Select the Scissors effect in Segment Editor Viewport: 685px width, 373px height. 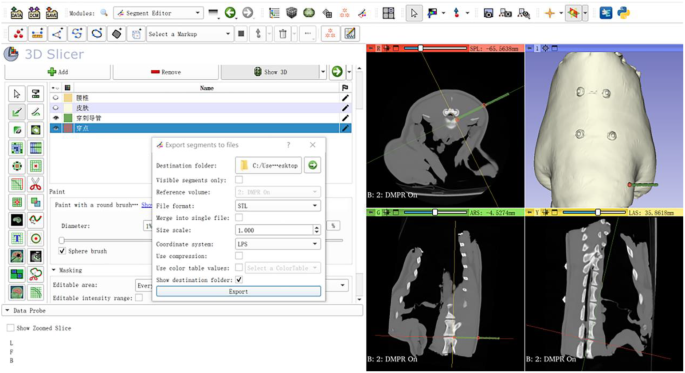[x=36, y=184]
